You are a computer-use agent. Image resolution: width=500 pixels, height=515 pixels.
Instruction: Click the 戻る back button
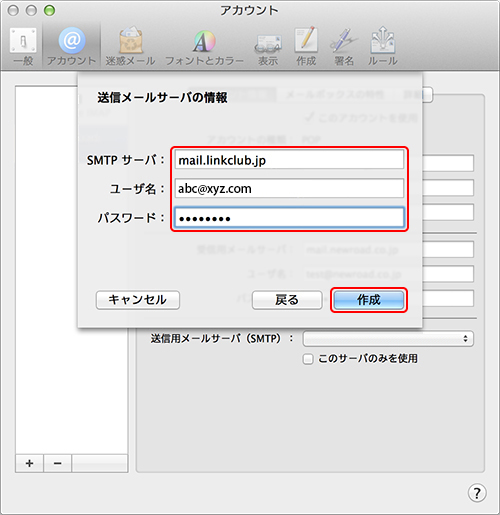[287, 300]
